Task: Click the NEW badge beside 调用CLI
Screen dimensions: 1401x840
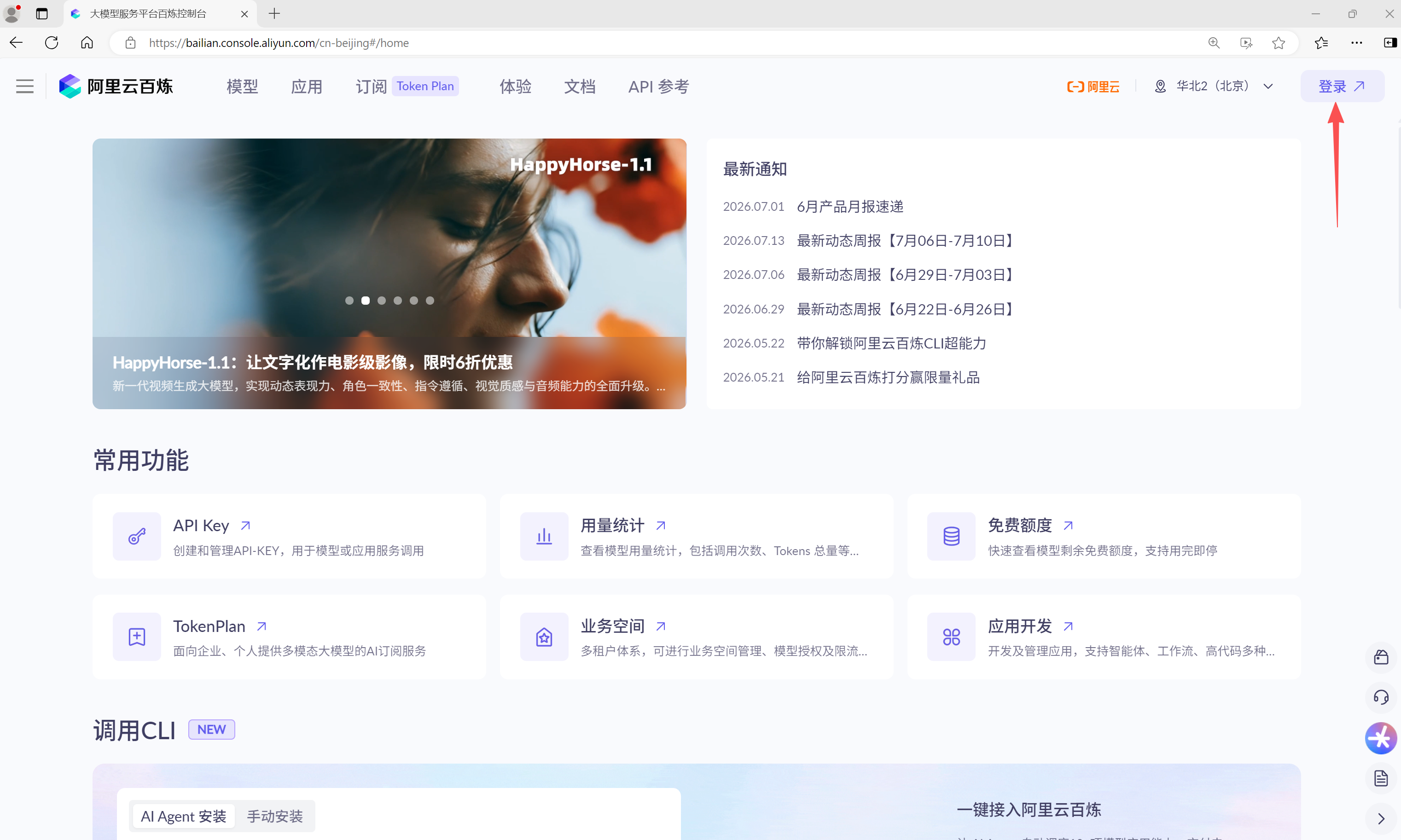Action: click(211, 730)
